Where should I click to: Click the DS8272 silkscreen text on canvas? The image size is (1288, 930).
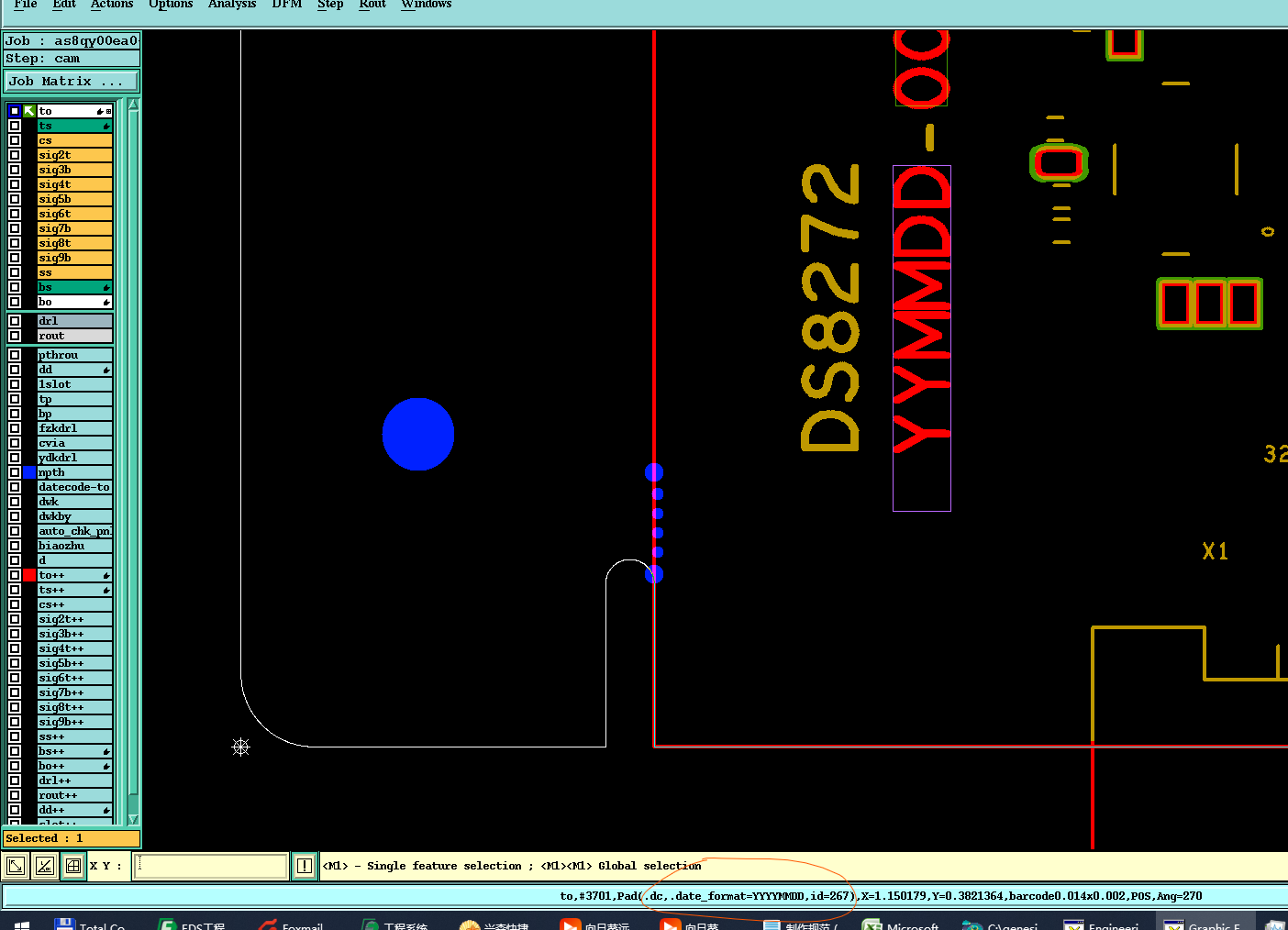pyautogui.click(x=831, y=307)
